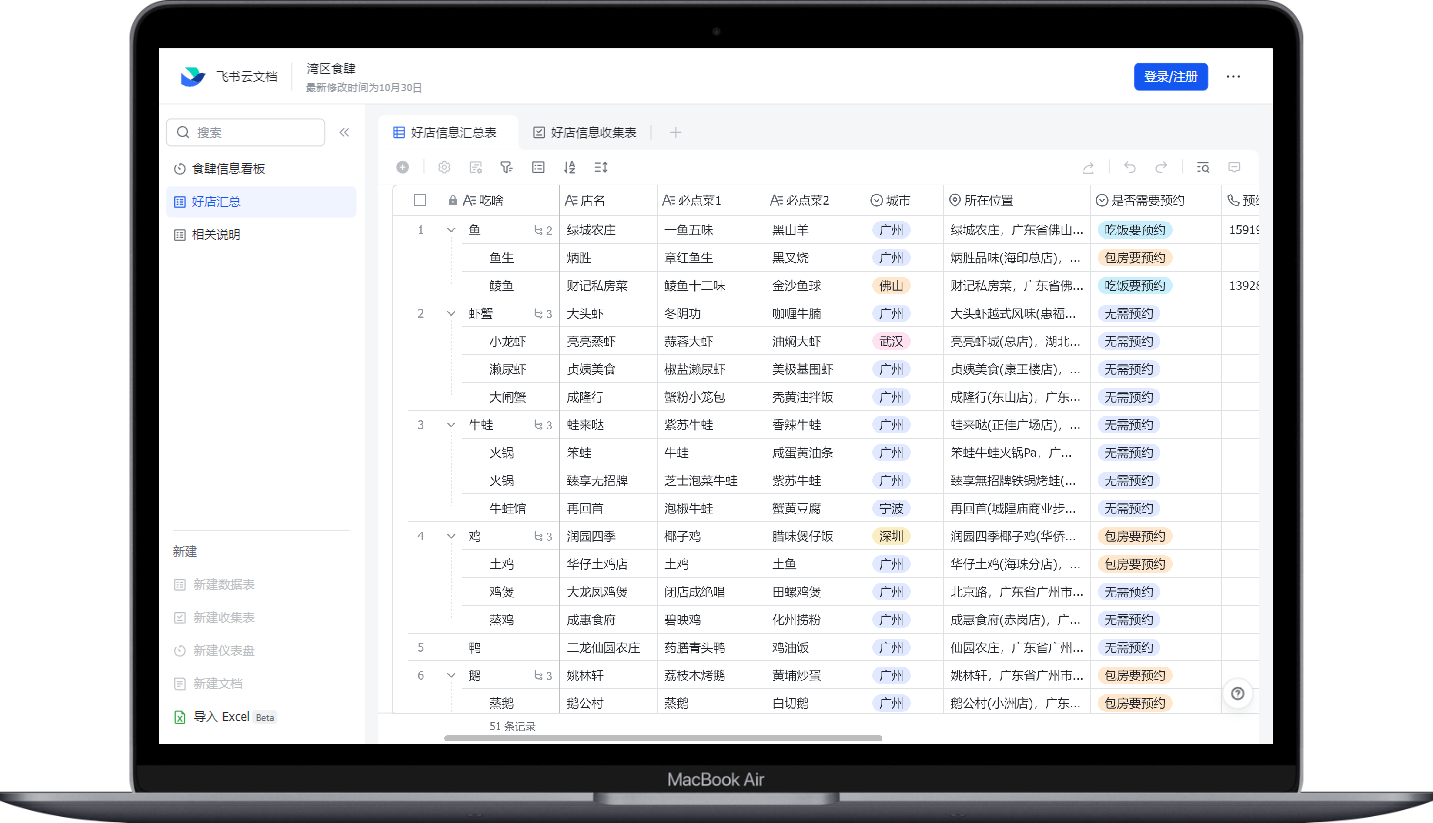Click the 导入 Excel icon
This screenshot has height=823, width=1433.
coord(180,717)
